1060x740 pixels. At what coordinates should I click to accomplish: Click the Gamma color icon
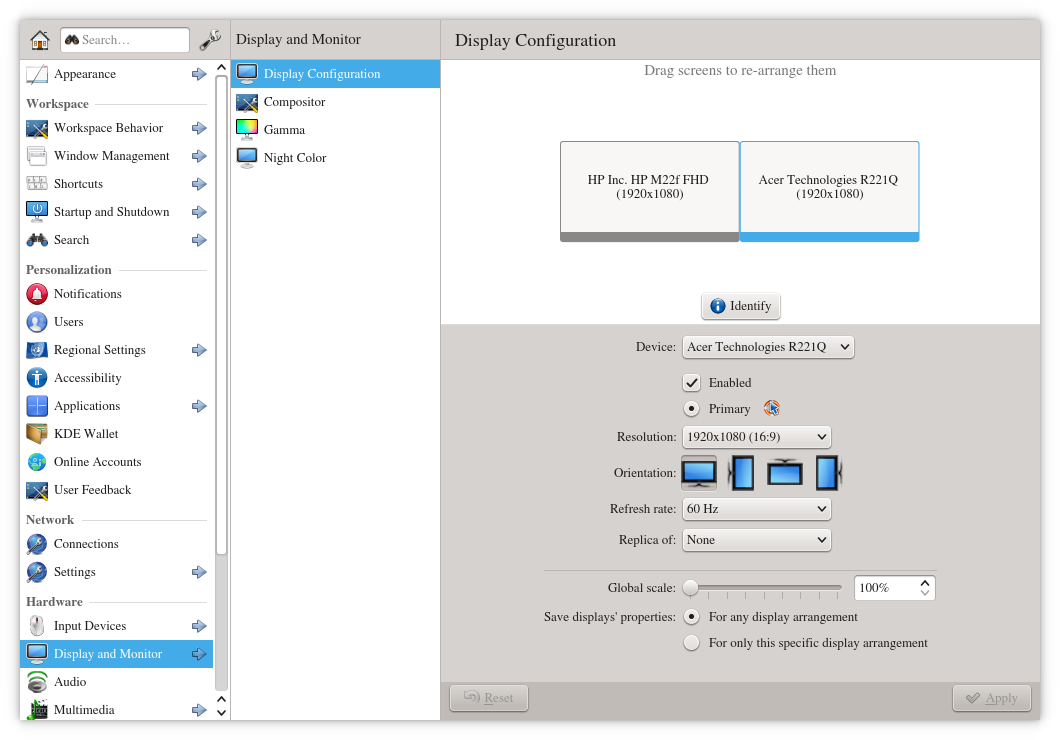[x=247, y=130]
